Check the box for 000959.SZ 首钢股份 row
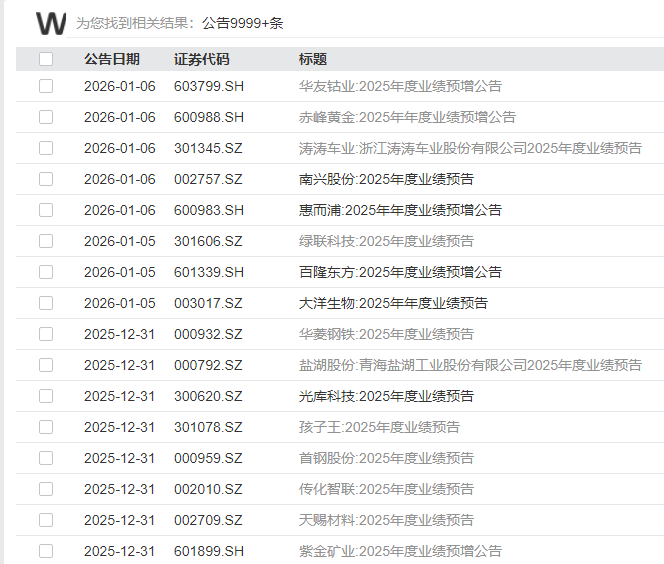This screenshot has height=564, width=664. (x=46, y=458)
